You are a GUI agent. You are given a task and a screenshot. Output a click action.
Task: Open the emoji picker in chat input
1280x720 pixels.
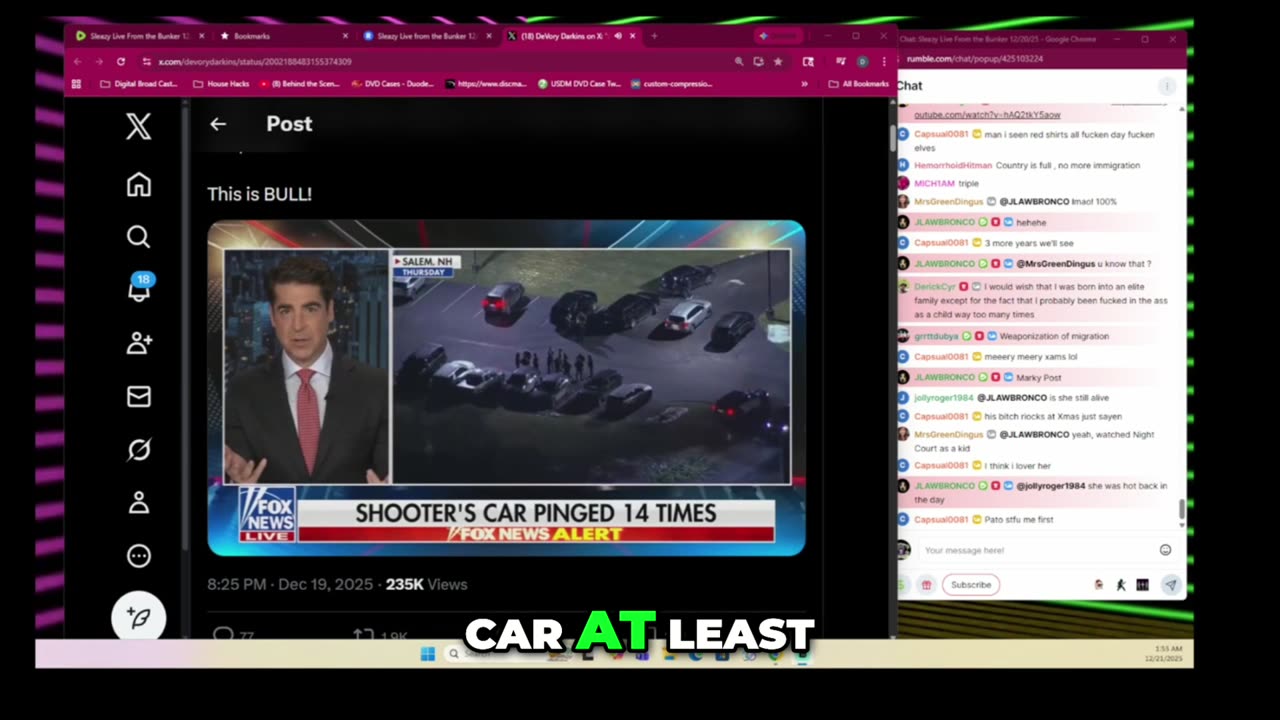(x=1165, y=550)
